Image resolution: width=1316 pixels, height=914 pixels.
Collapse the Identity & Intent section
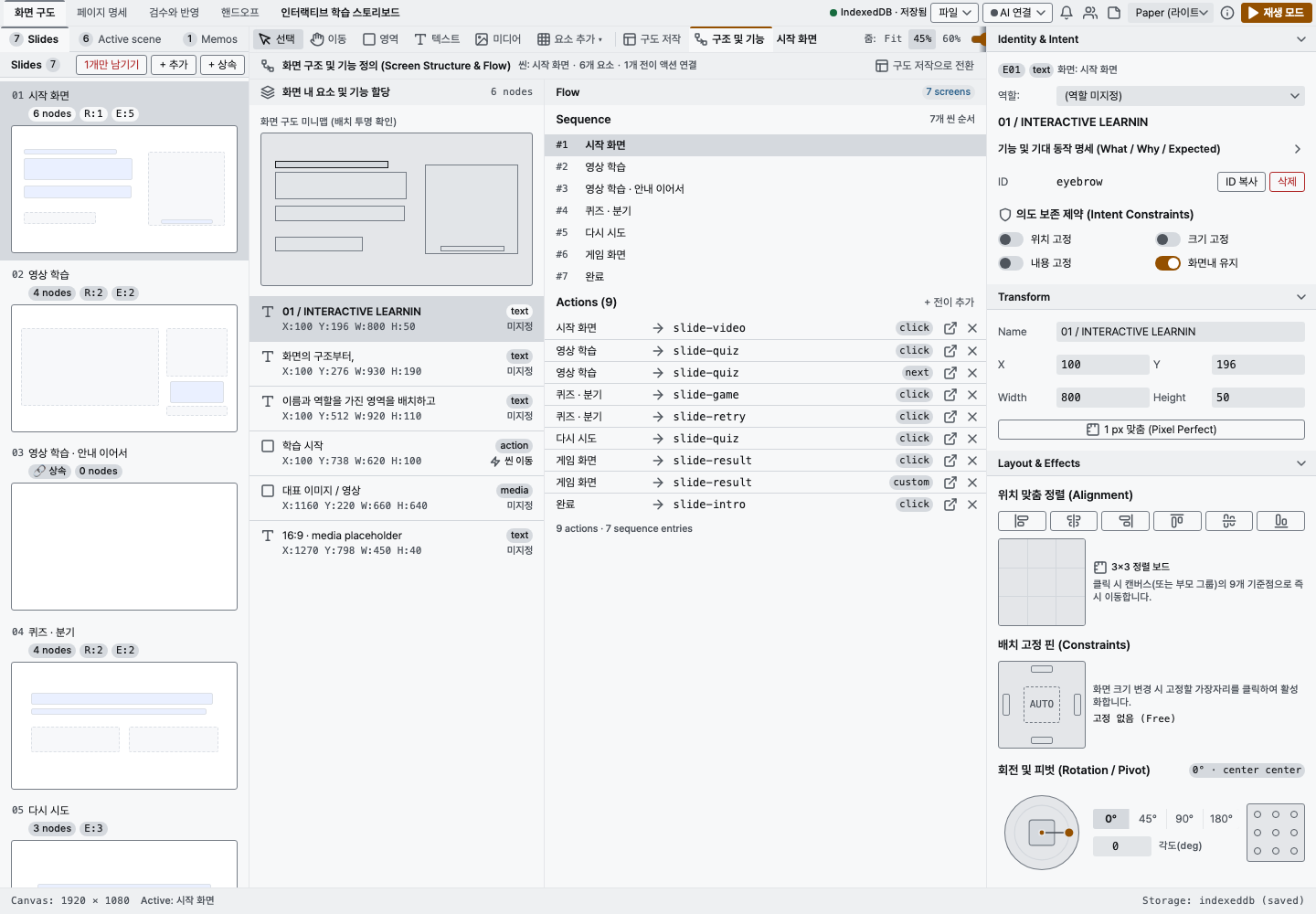(1301, 39)
